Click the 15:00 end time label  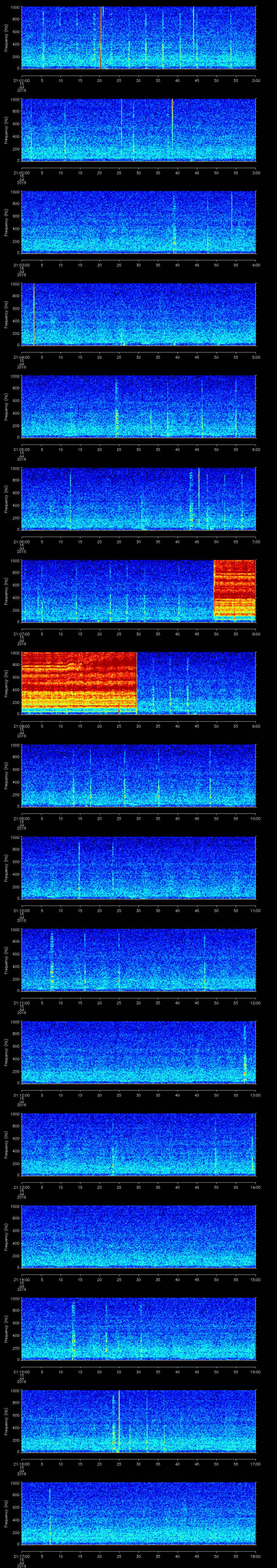click(x=255, y=1279)
